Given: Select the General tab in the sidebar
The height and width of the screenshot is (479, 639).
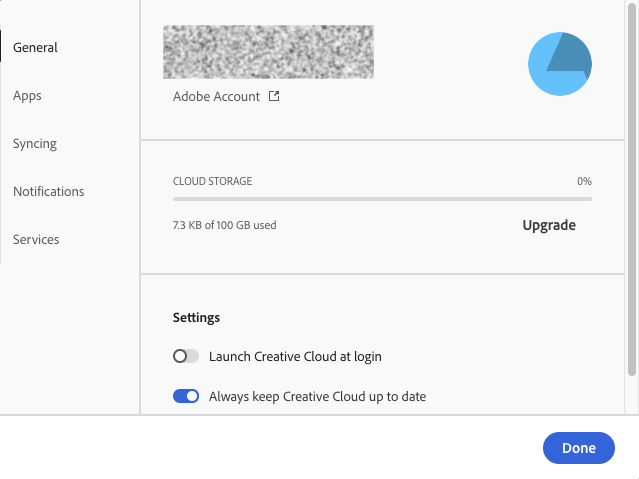Looking at the screenshot, I should pos(35,47).
